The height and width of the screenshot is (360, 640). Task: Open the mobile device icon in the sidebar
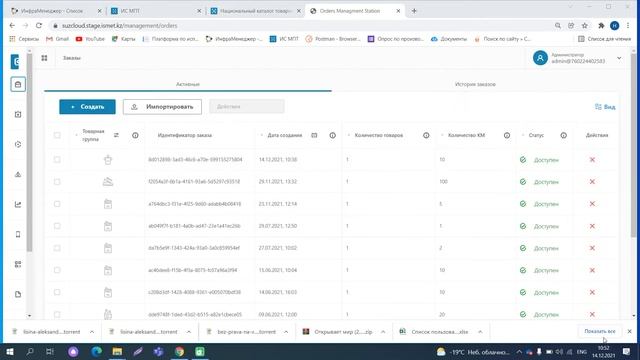click(18, 234)
